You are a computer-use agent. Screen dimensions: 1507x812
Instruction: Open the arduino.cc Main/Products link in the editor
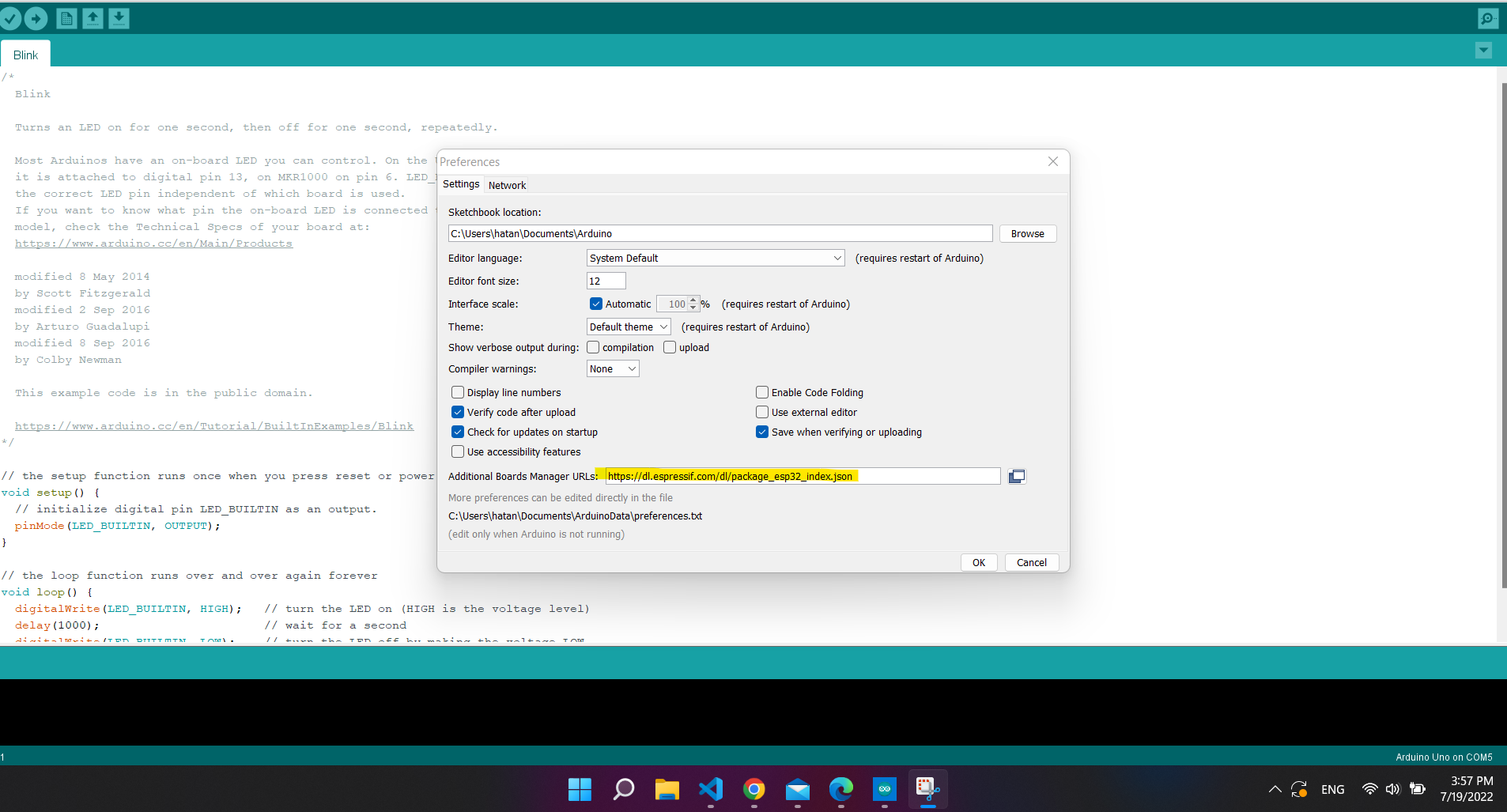pos(153,244)
